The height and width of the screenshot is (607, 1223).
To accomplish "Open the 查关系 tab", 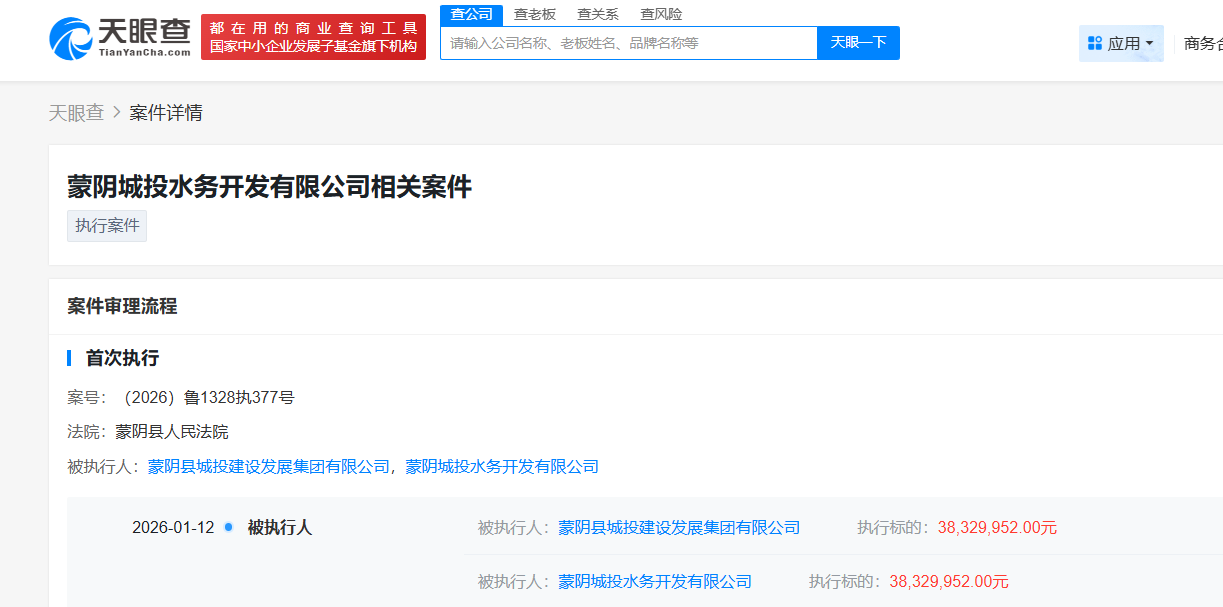I will [x=597, y=14].
